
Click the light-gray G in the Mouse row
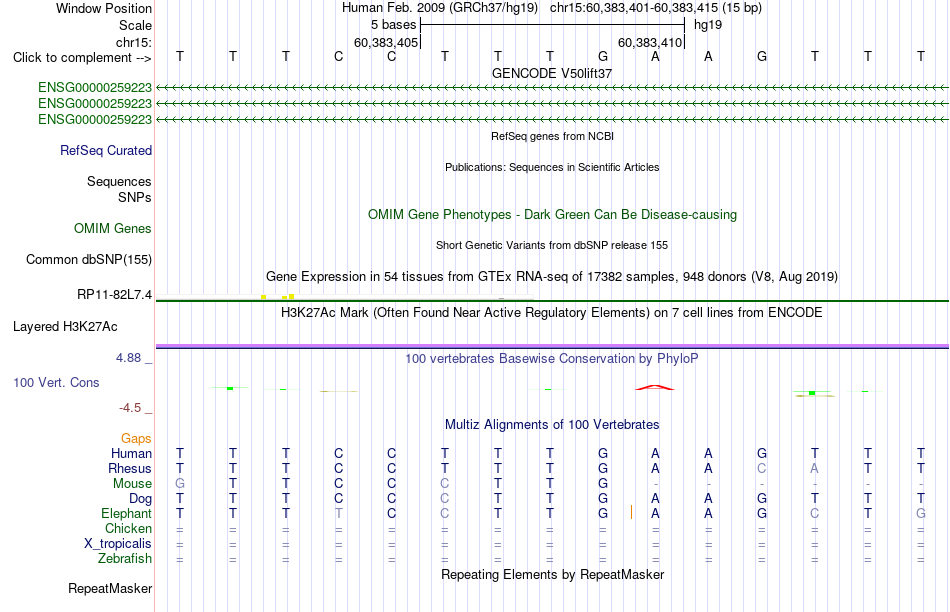click(x=180, y=484)
